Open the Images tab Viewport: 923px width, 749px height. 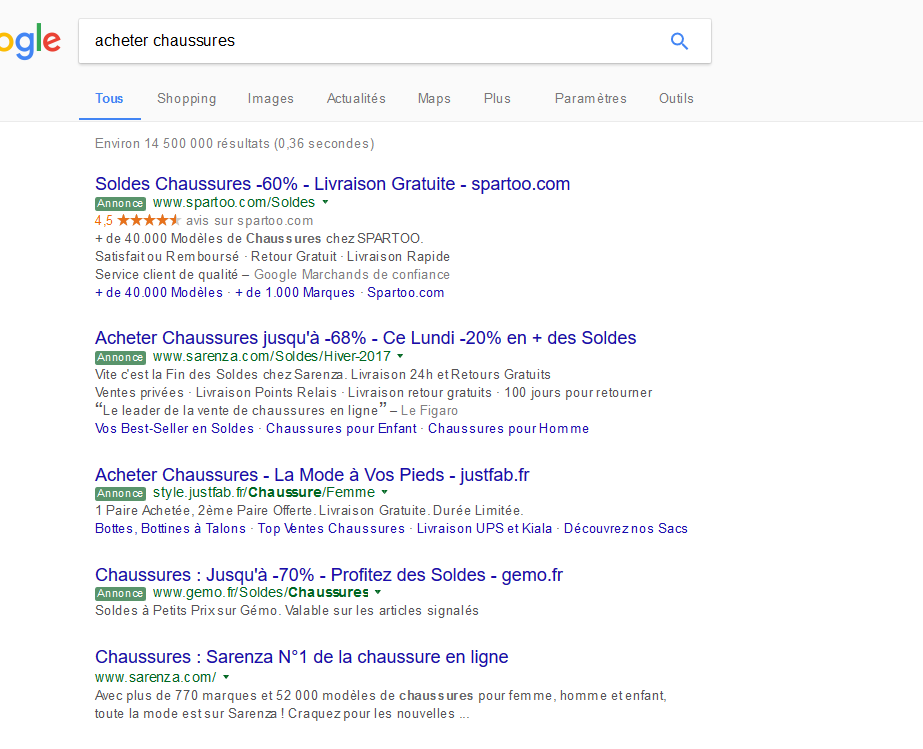click(271, 99)
